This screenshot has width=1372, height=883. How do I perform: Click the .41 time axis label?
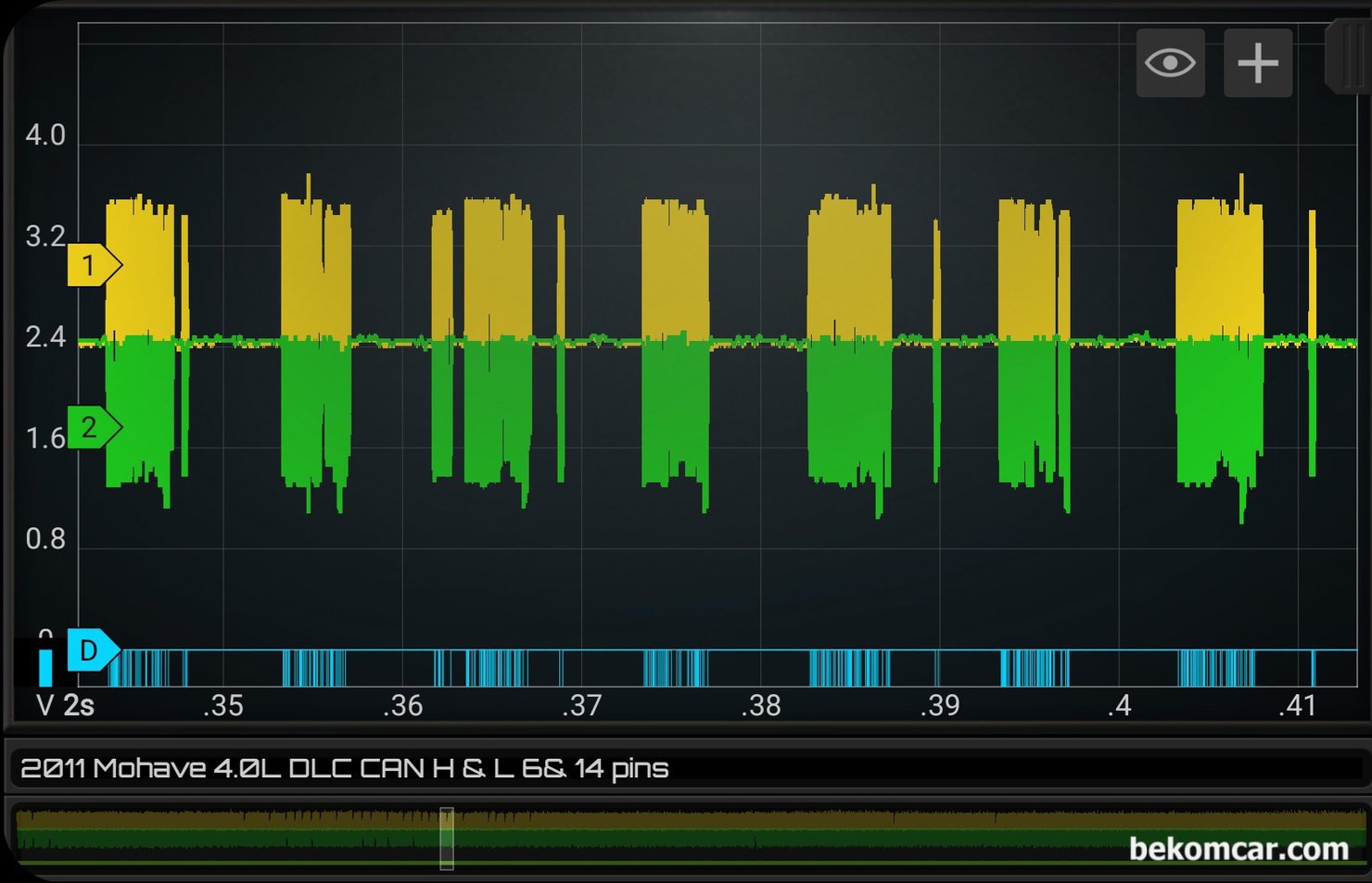tap(1297, 706)
